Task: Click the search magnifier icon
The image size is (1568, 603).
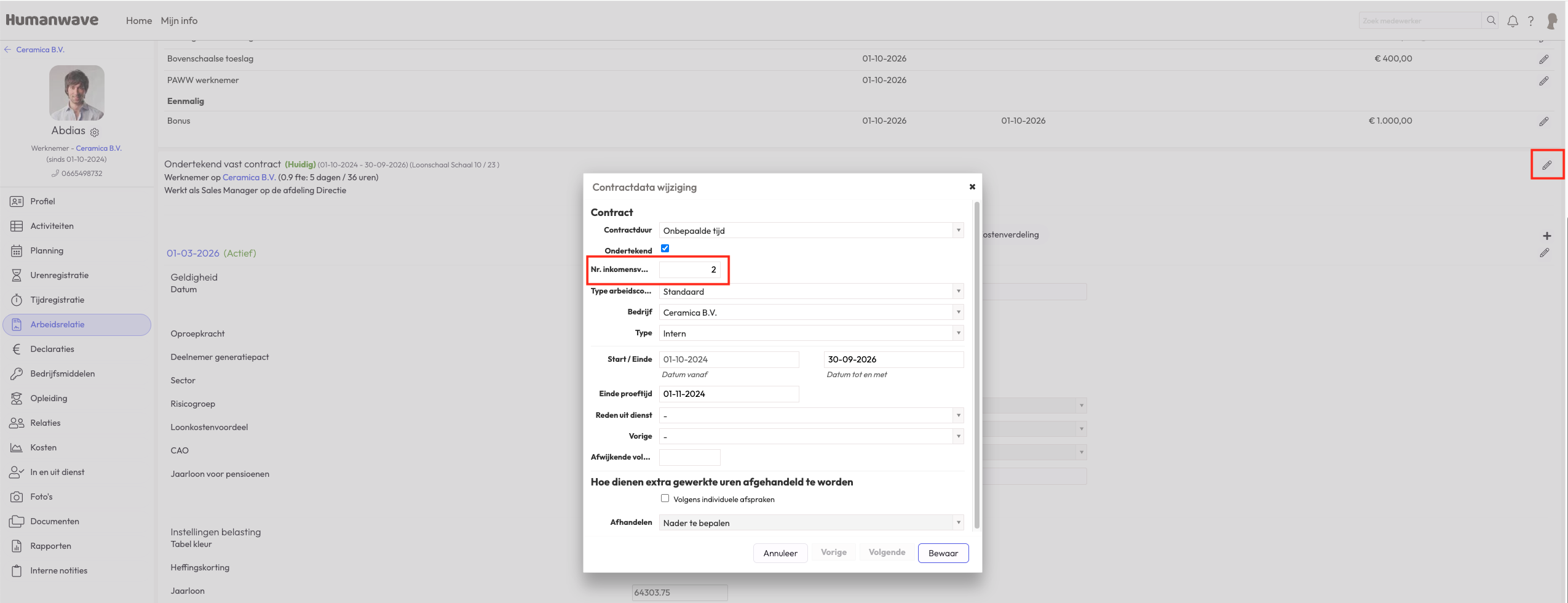Action: coord(1491,21)
